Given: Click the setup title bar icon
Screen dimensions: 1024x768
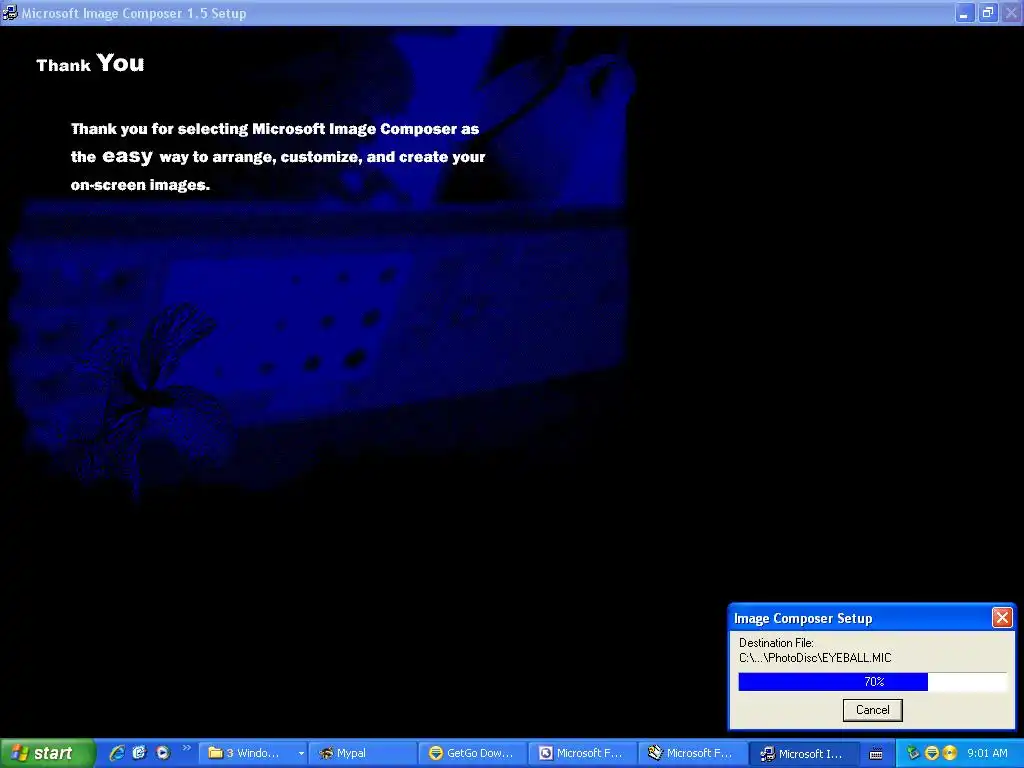Looking at the screenshot, I should click(x=10, y=13).
